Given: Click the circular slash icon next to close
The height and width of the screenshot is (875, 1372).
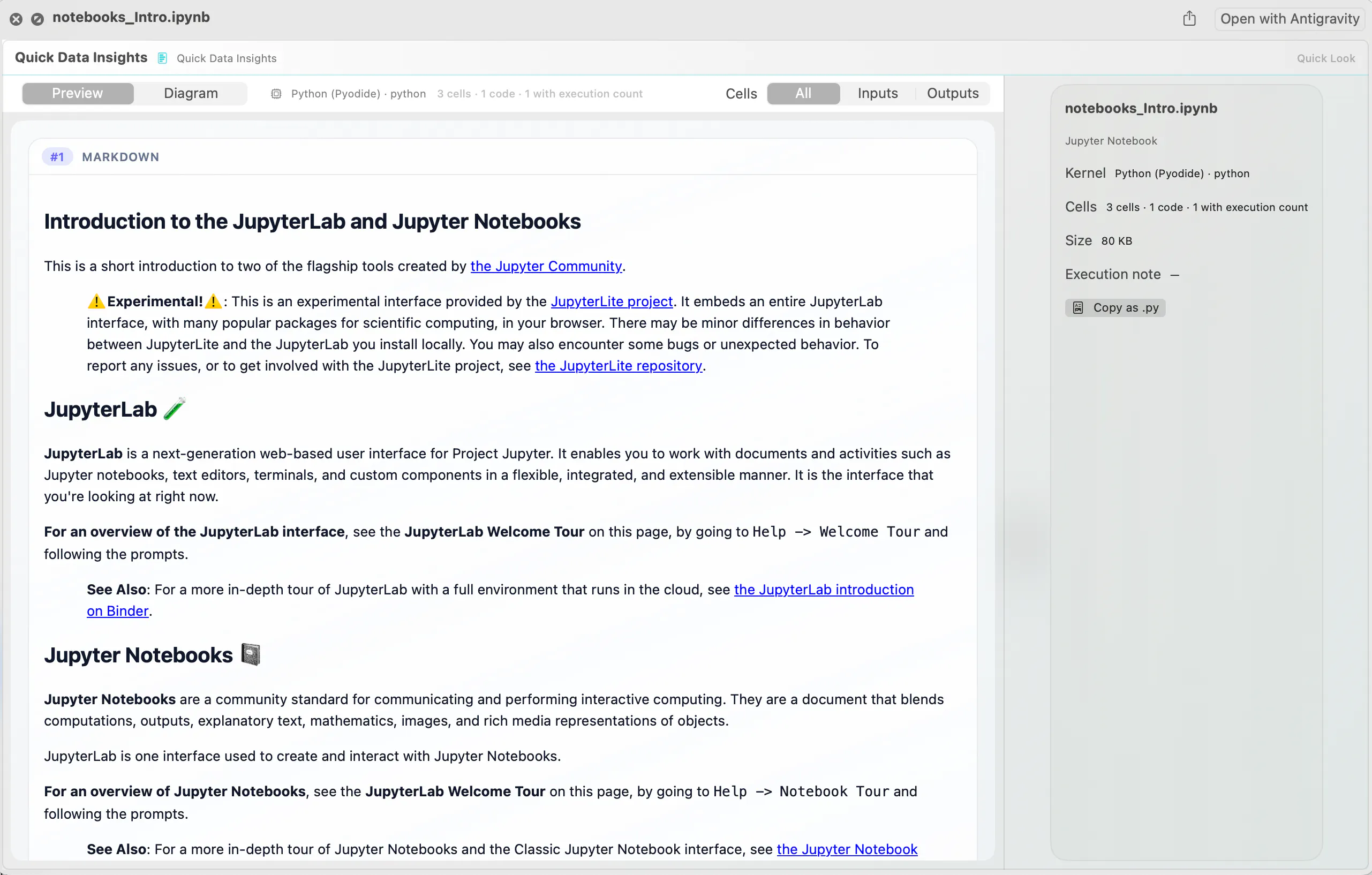Looking at the screenshot, I should point(37,19).
